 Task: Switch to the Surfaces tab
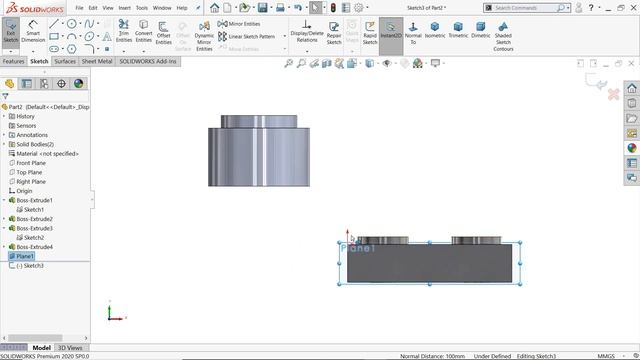[65, 61]
